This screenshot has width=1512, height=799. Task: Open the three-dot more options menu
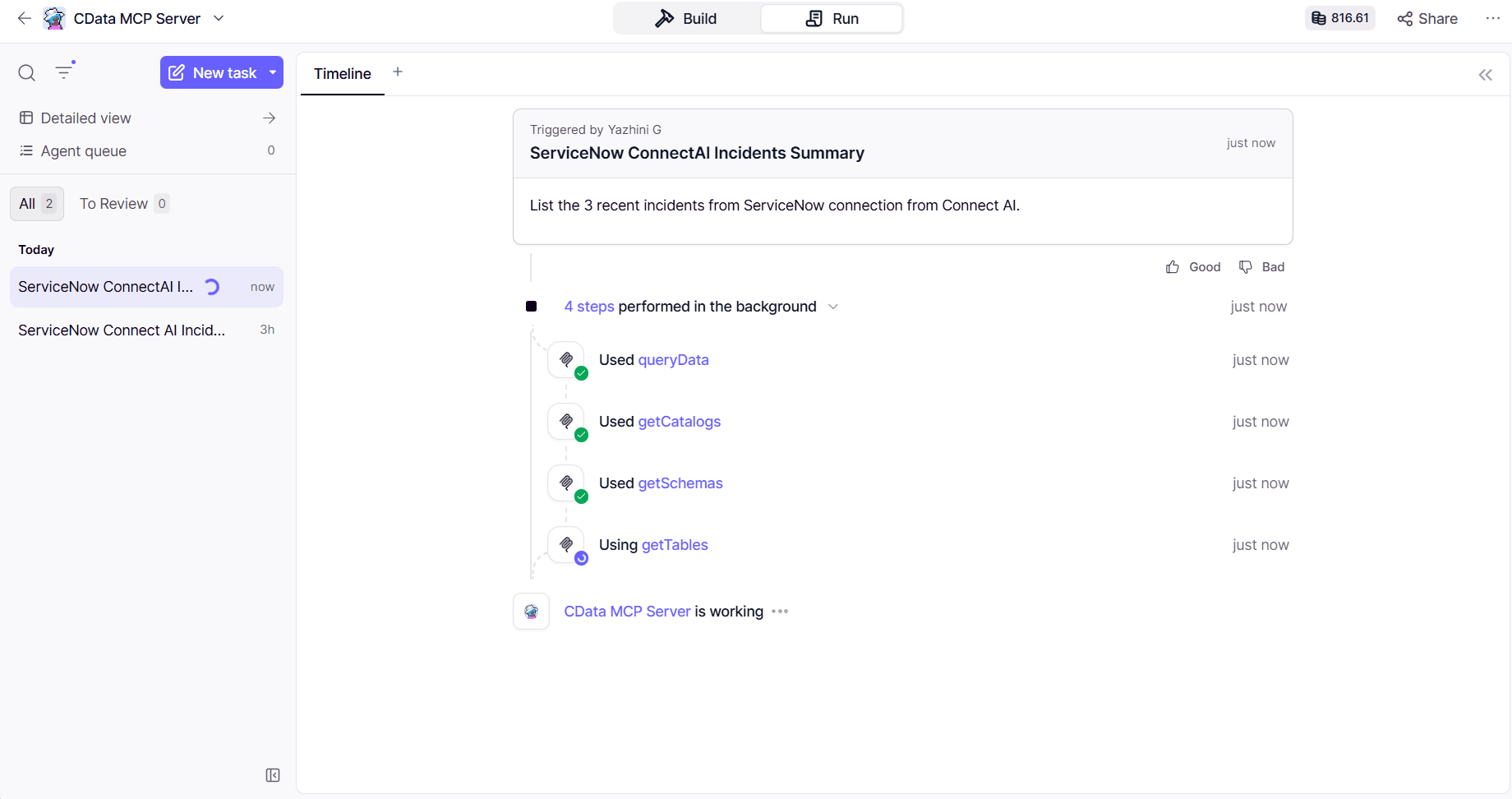[x=1492, y=18]
